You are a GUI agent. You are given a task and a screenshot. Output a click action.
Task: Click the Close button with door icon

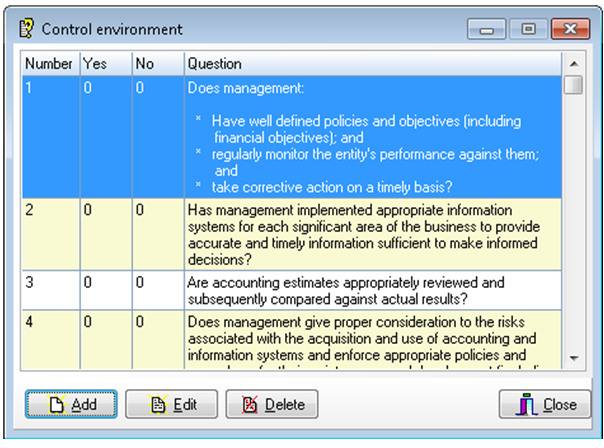545,404
